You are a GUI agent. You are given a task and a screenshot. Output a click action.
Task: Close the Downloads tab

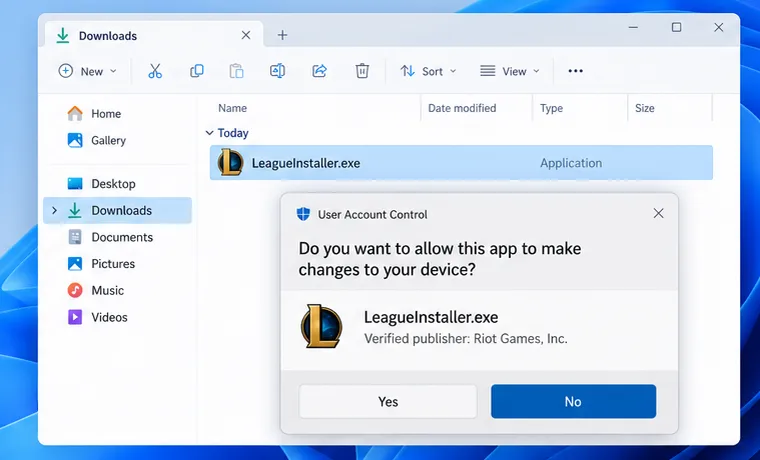(246, 35)
